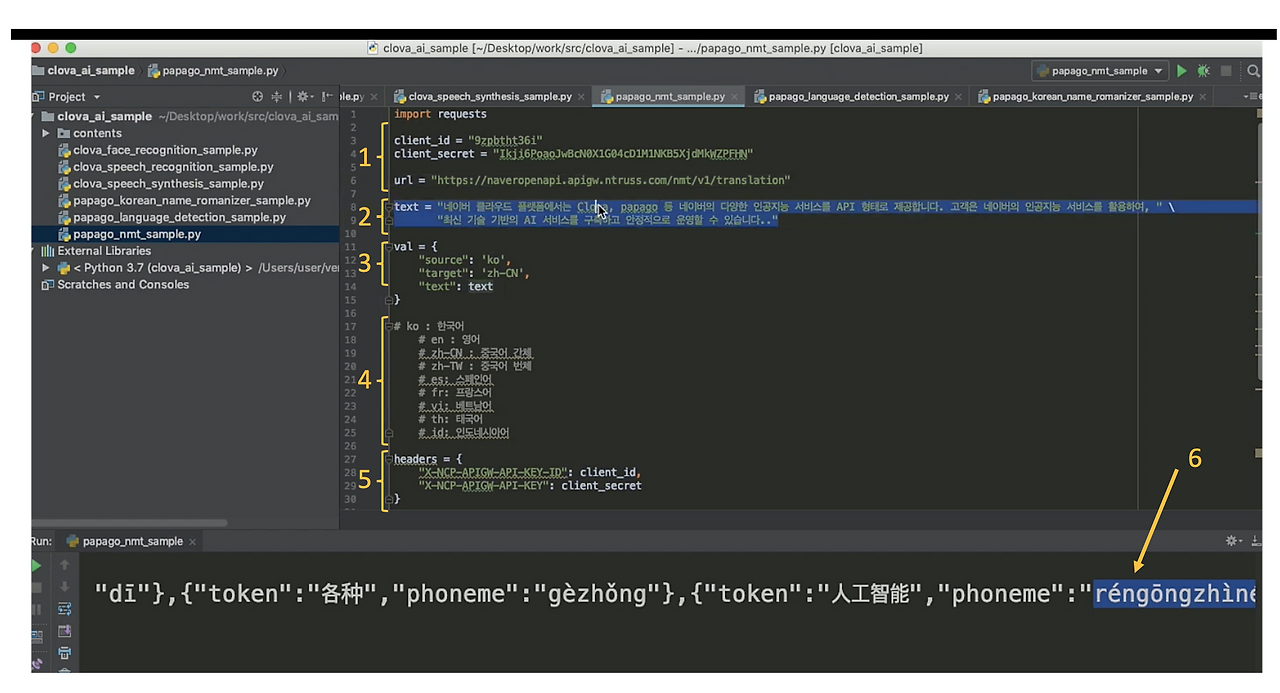1280x693 pixels.
Task: Click clova_ai_sample breadcrumb in navigation bar
Action: click(x=83, y=71)
